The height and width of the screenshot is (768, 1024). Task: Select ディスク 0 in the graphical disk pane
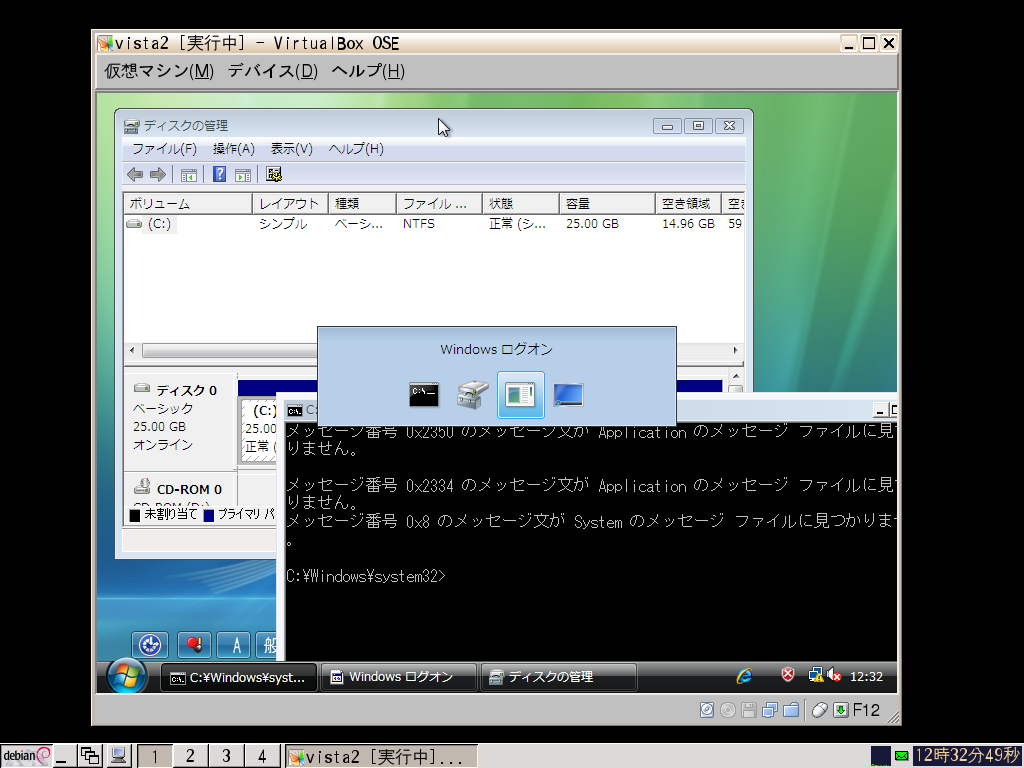click(x=180, y=418)
